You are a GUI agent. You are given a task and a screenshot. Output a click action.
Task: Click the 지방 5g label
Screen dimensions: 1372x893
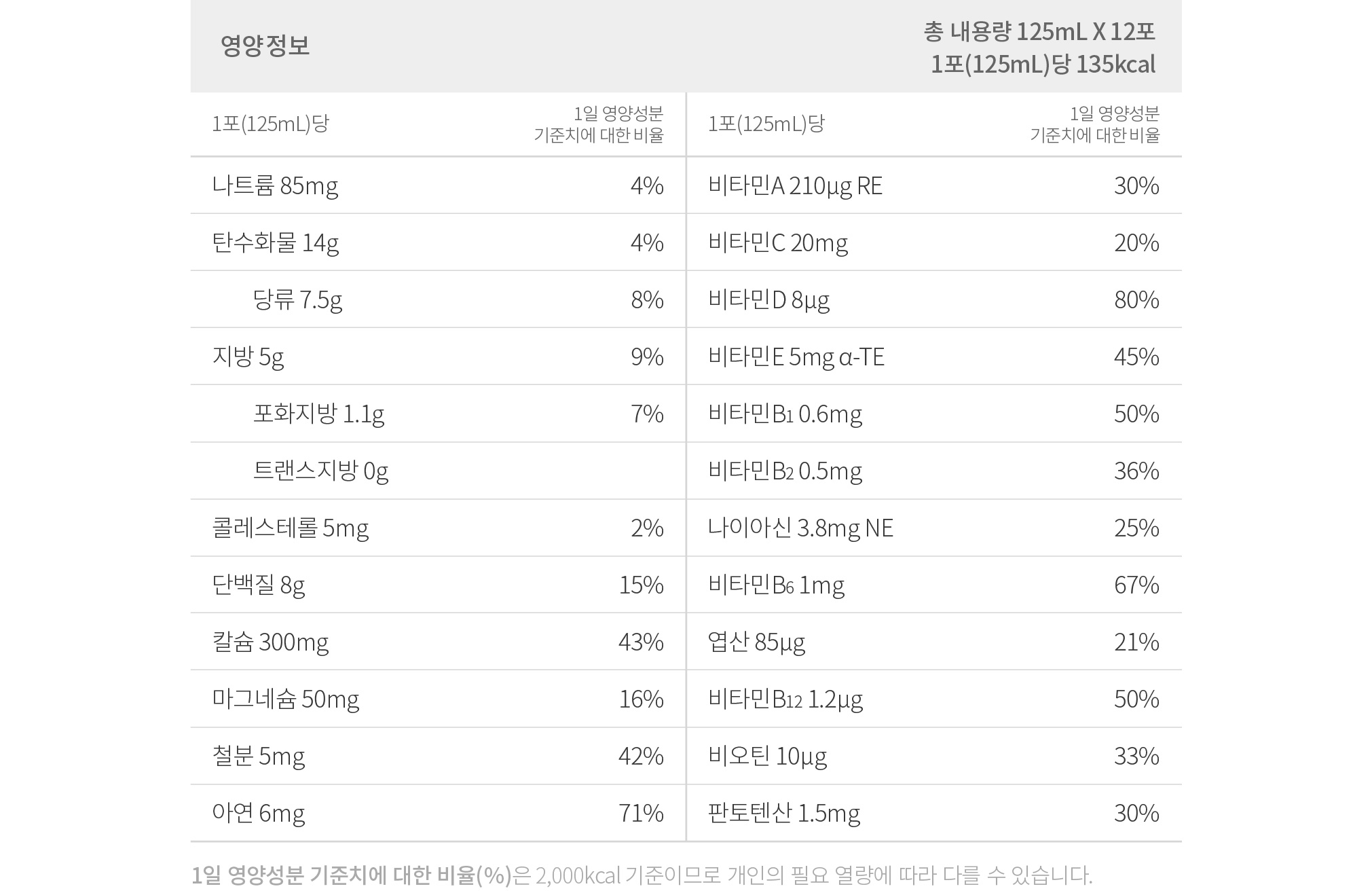248,357
